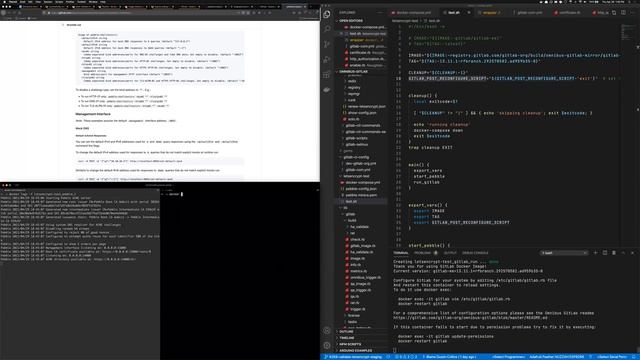This screenshot has height=360, width=640.
Task: Open pebble-config.json in the explorer tree
Action: pyautogui.click(x=361, y=189)
